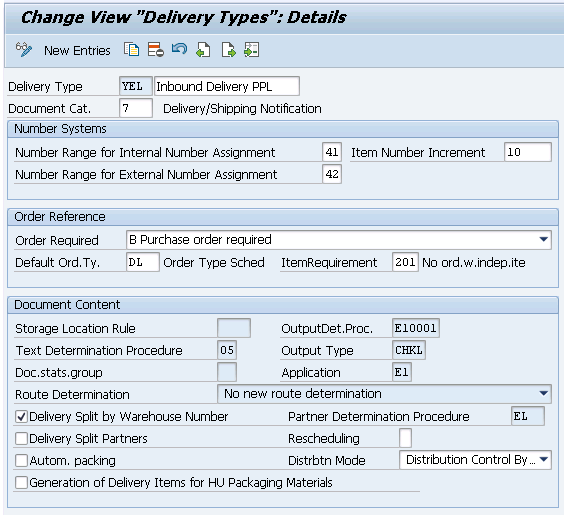The image size is (564, 515).
Task: Check Generation of Delivery Items for HU Packaging
Action: point(21,482)
